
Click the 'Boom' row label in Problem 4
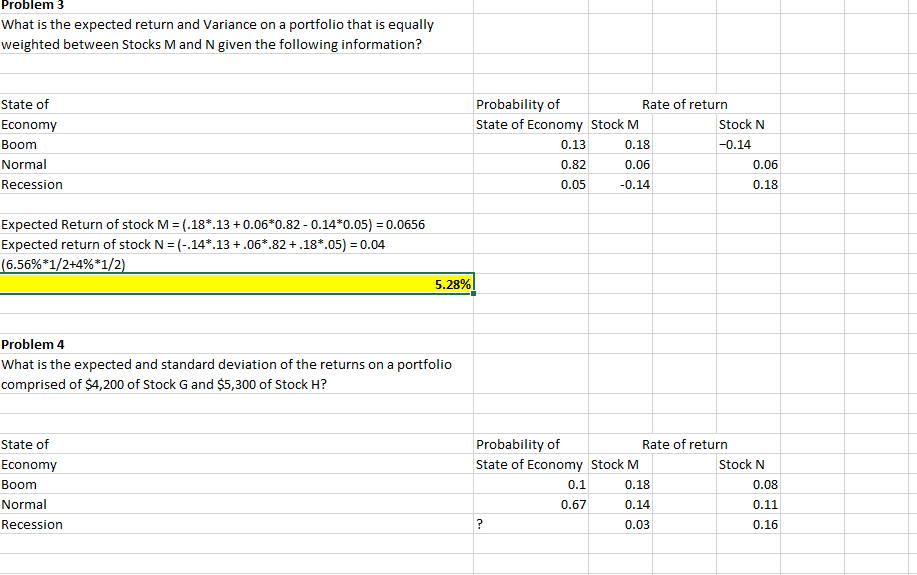click(x=19, y=484)
